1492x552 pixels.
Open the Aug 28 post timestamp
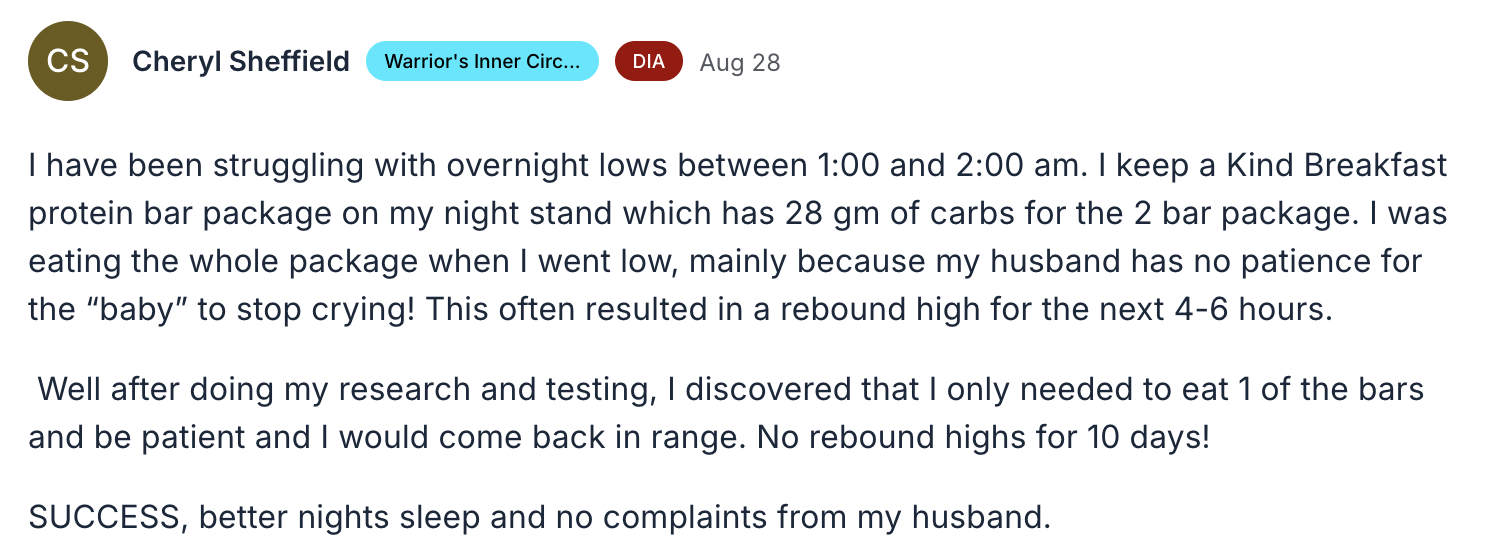click(739, 62)
